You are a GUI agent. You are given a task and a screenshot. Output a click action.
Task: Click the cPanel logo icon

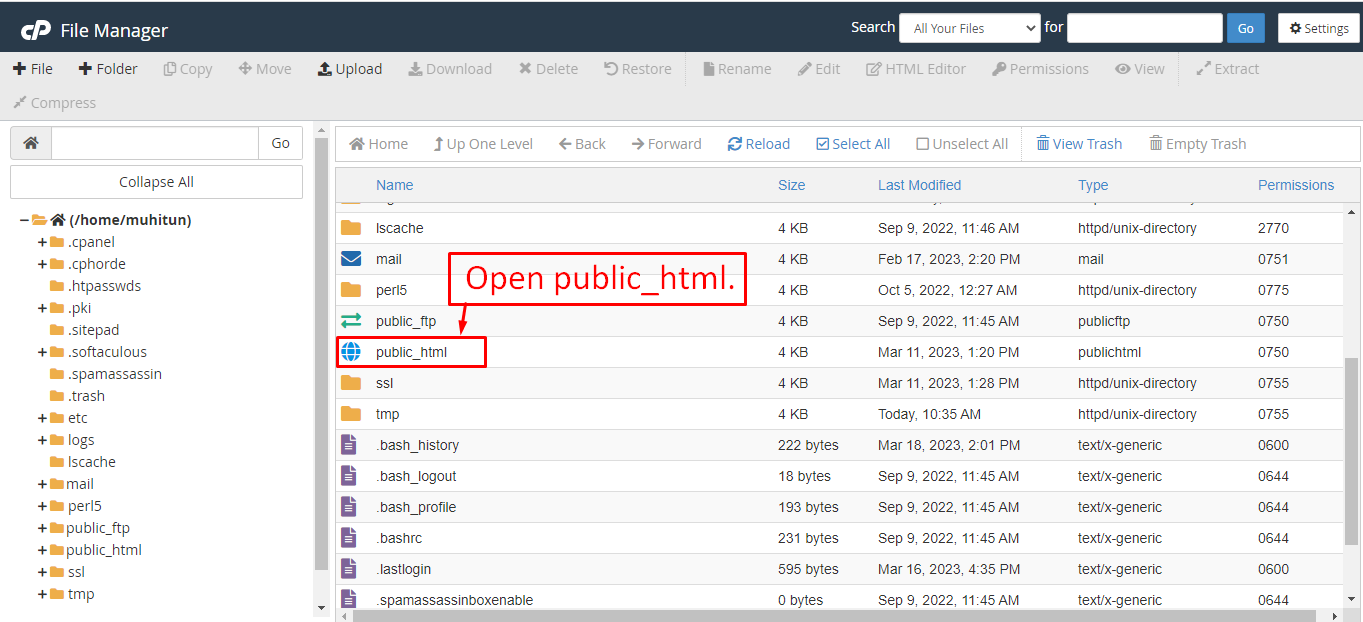[x=36, y=30]
